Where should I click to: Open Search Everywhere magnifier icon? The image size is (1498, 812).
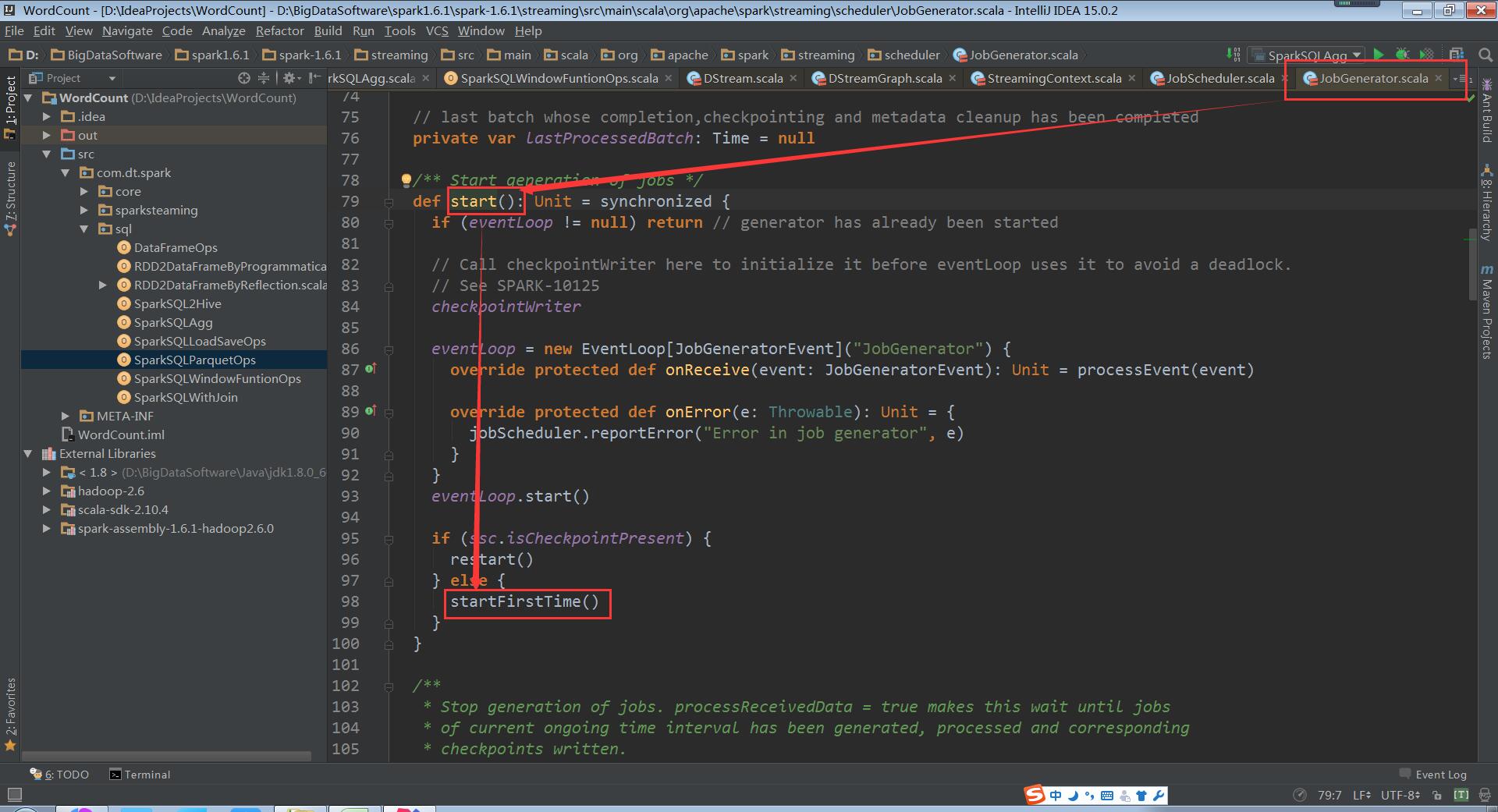coord(1486,55)
